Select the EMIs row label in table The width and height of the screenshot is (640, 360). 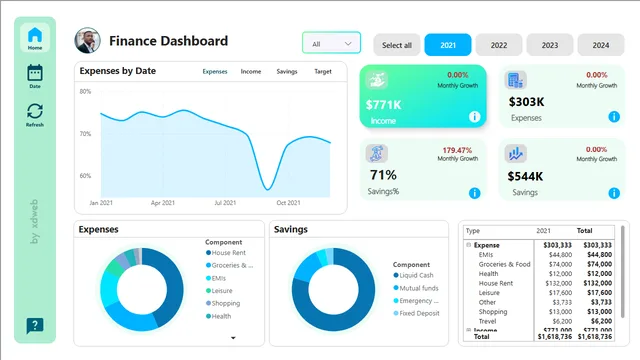486,255
